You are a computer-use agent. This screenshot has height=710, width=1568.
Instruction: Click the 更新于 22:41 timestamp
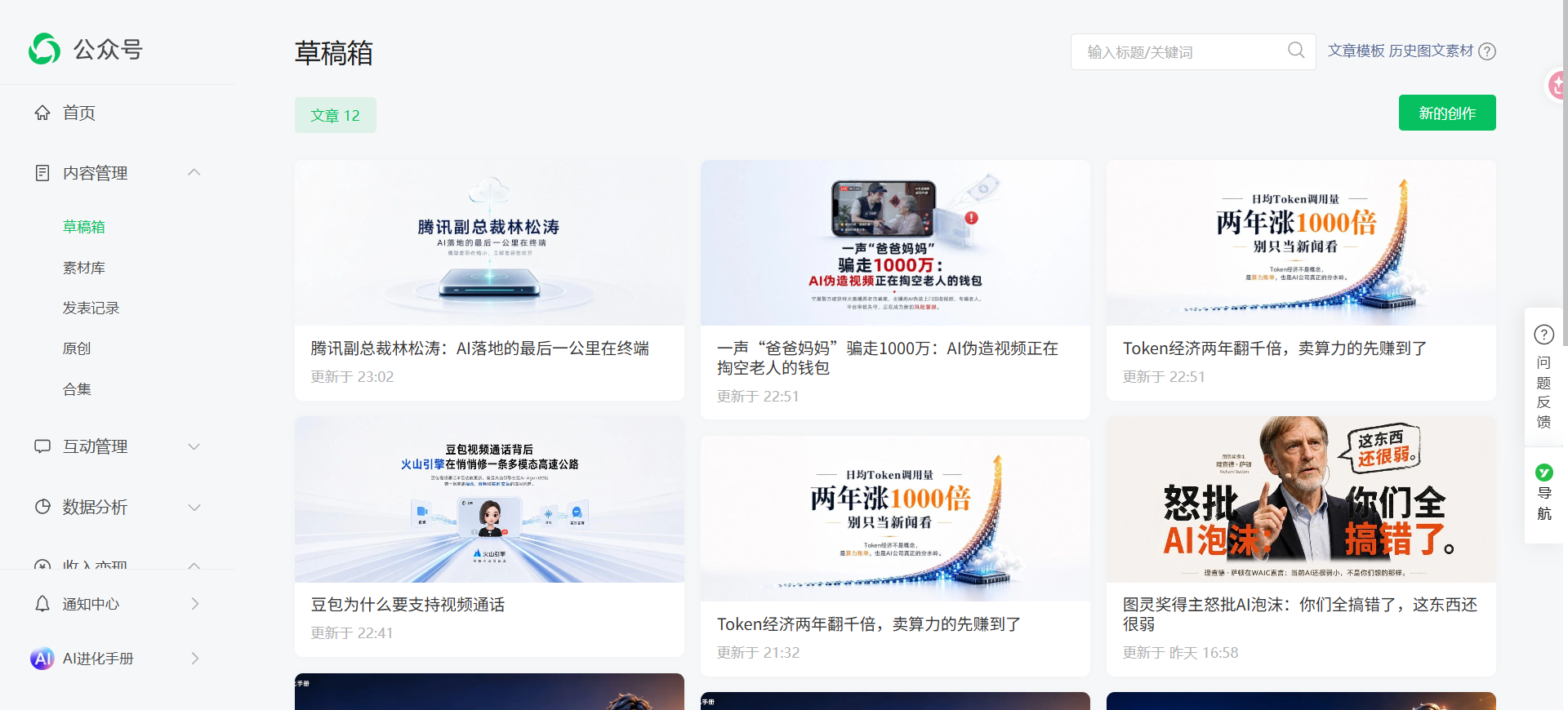352,633
